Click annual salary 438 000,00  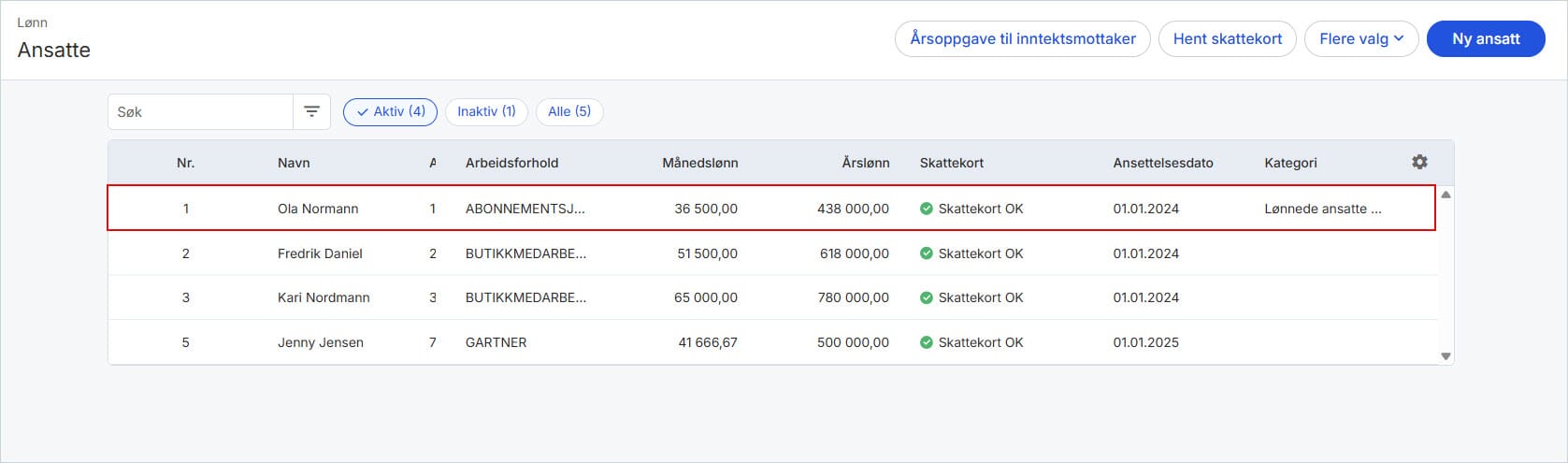853,209
